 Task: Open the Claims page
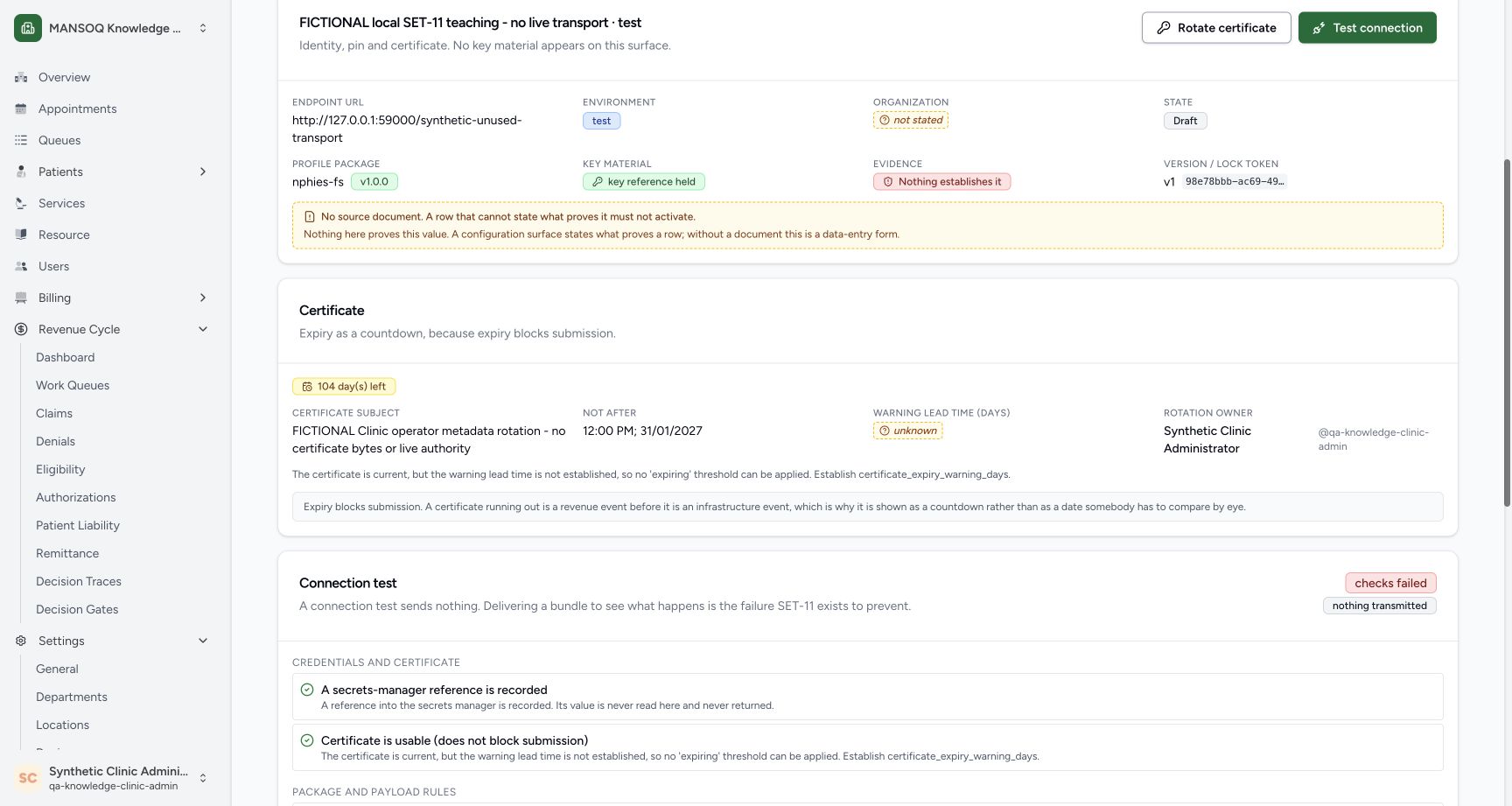pos(54,413)
